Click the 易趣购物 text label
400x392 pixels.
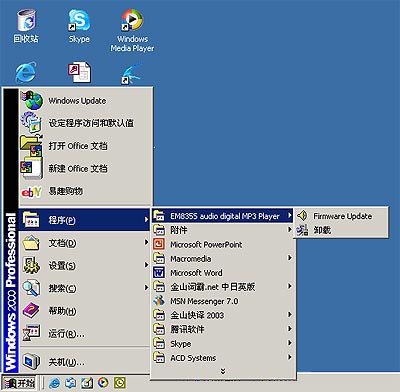point(66,191)
